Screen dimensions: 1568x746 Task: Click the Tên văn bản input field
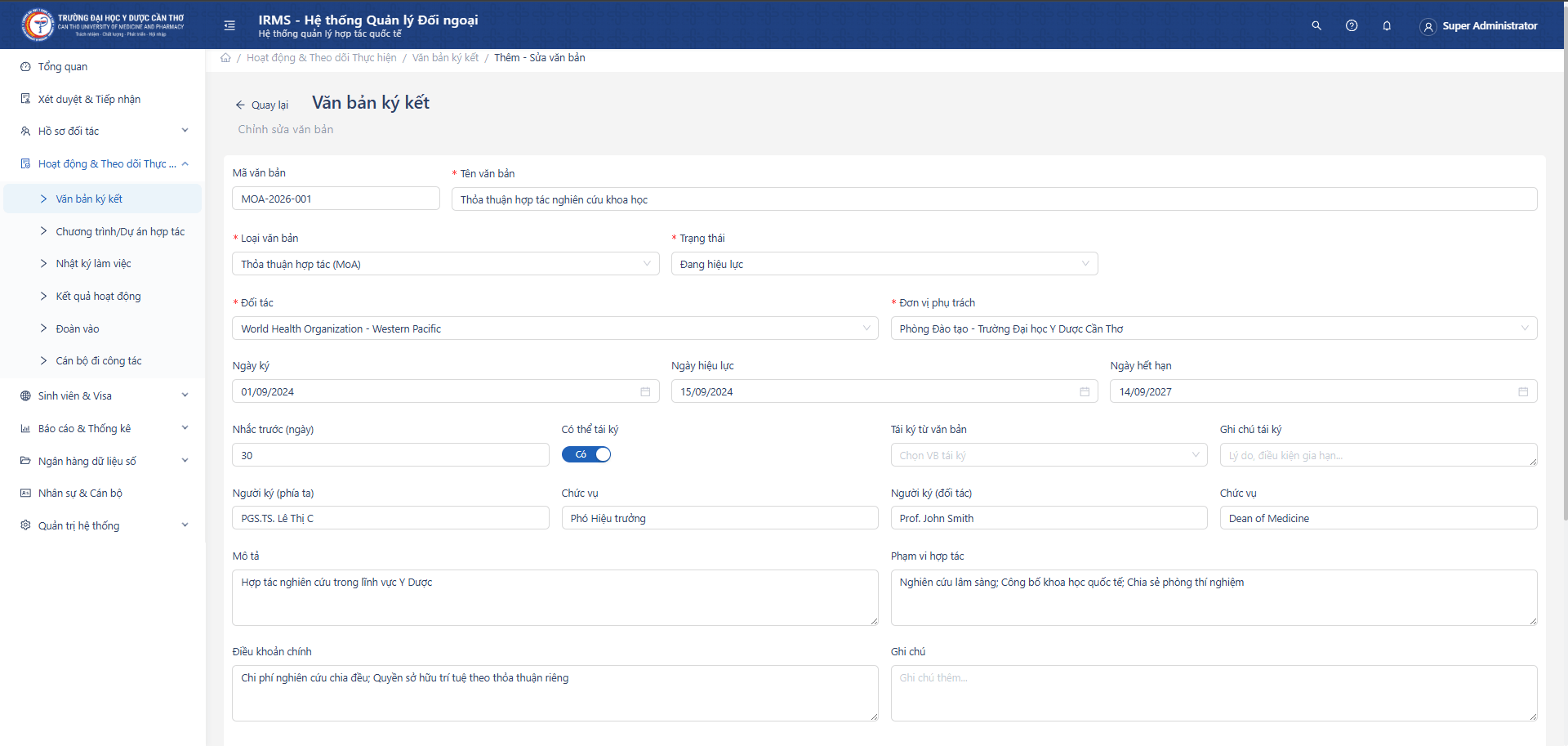(993, 199)
